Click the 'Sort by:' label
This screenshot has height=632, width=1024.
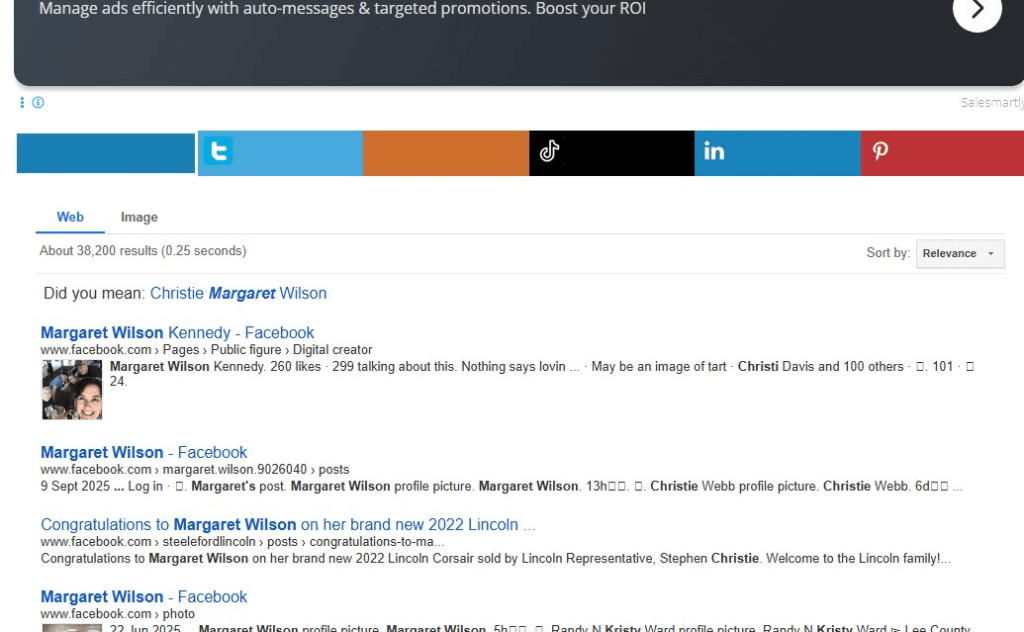[x=888, y=253]
